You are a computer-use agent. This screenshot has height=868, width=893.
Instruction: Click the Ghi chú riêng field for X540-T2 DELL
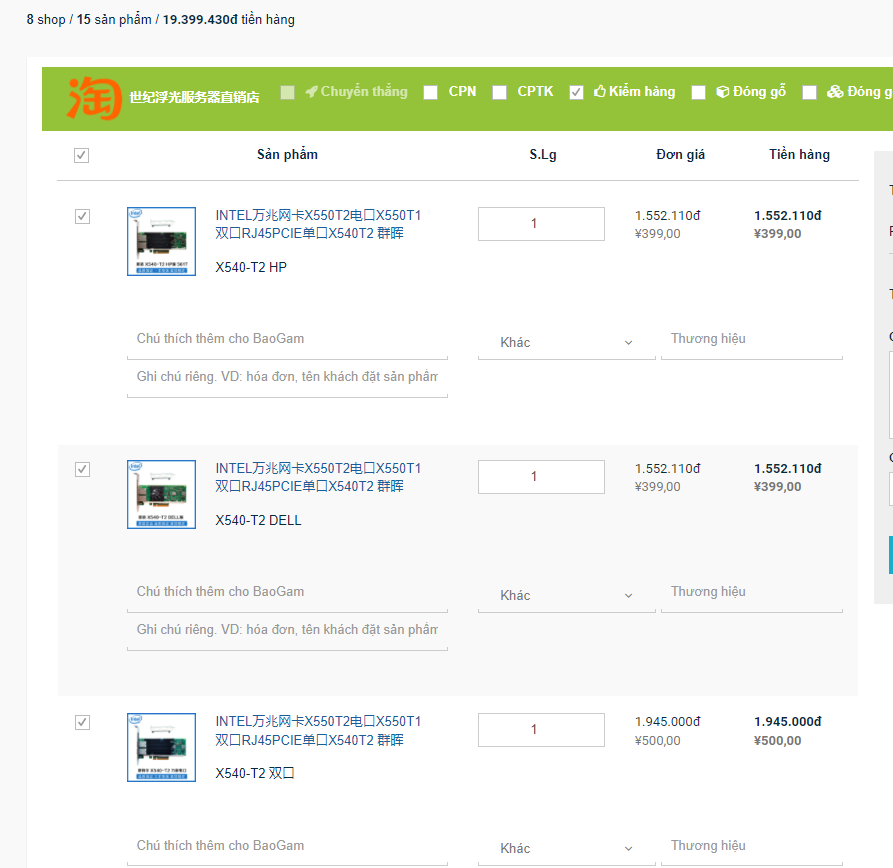[287, 630]
